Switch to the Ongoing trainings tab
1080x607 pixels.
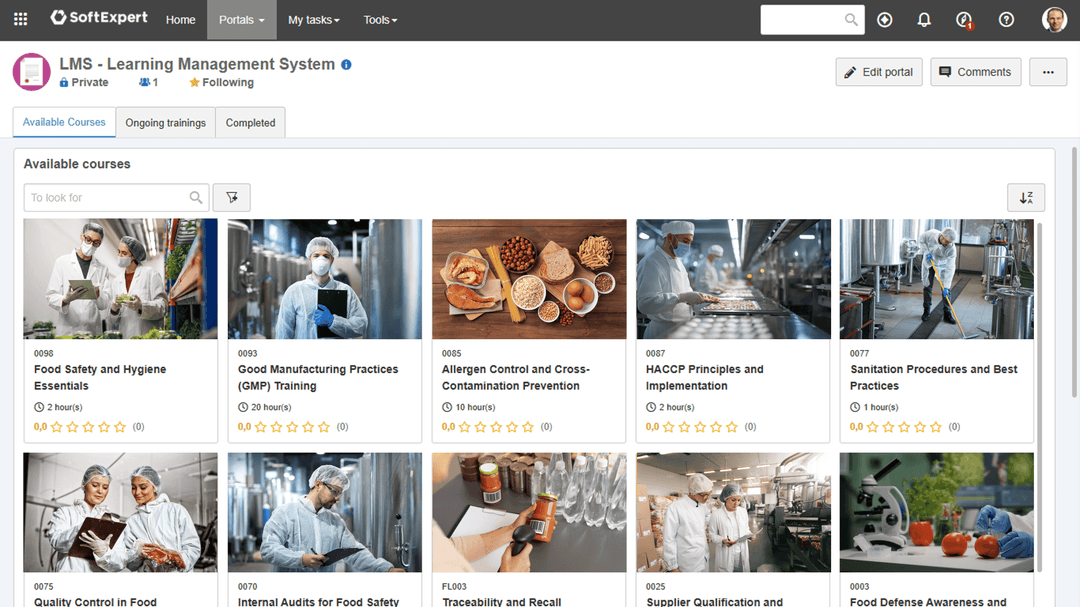165,123
